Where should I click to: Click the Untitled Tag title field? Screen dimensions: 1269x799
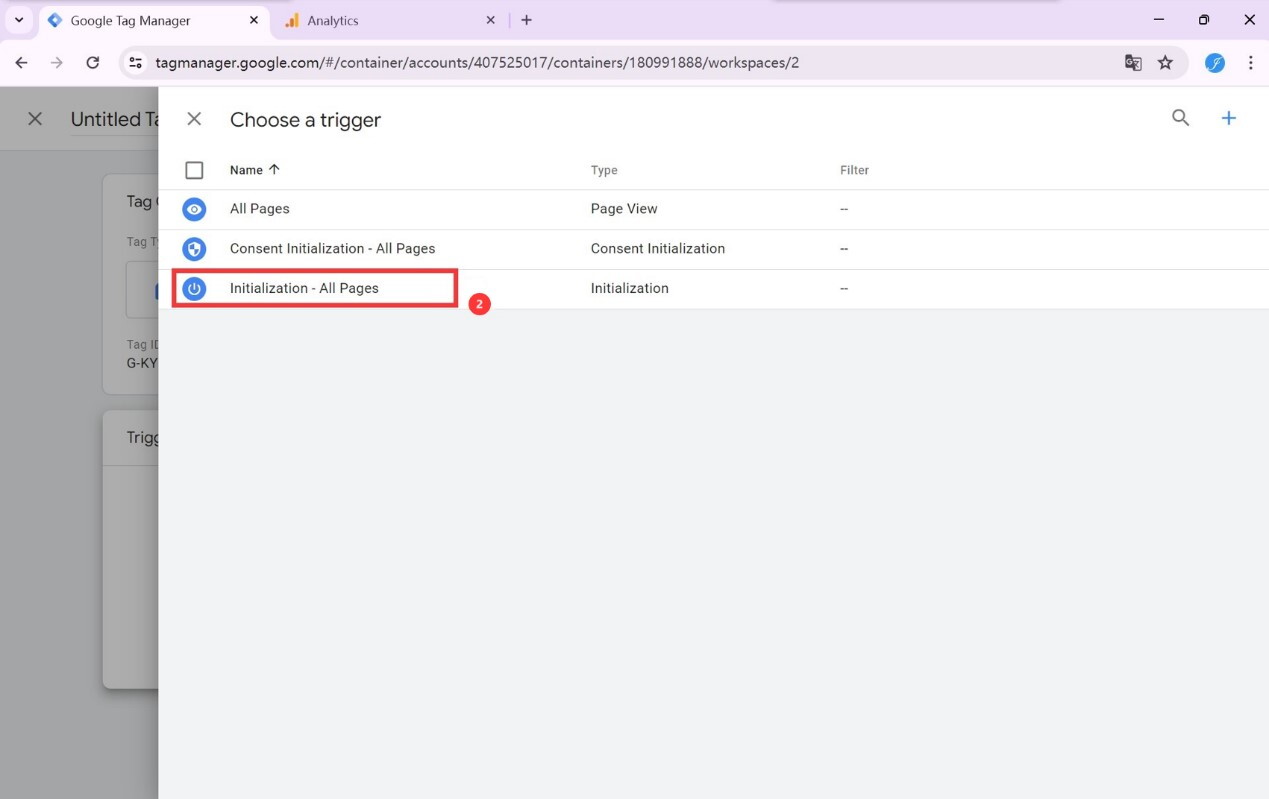114,119
